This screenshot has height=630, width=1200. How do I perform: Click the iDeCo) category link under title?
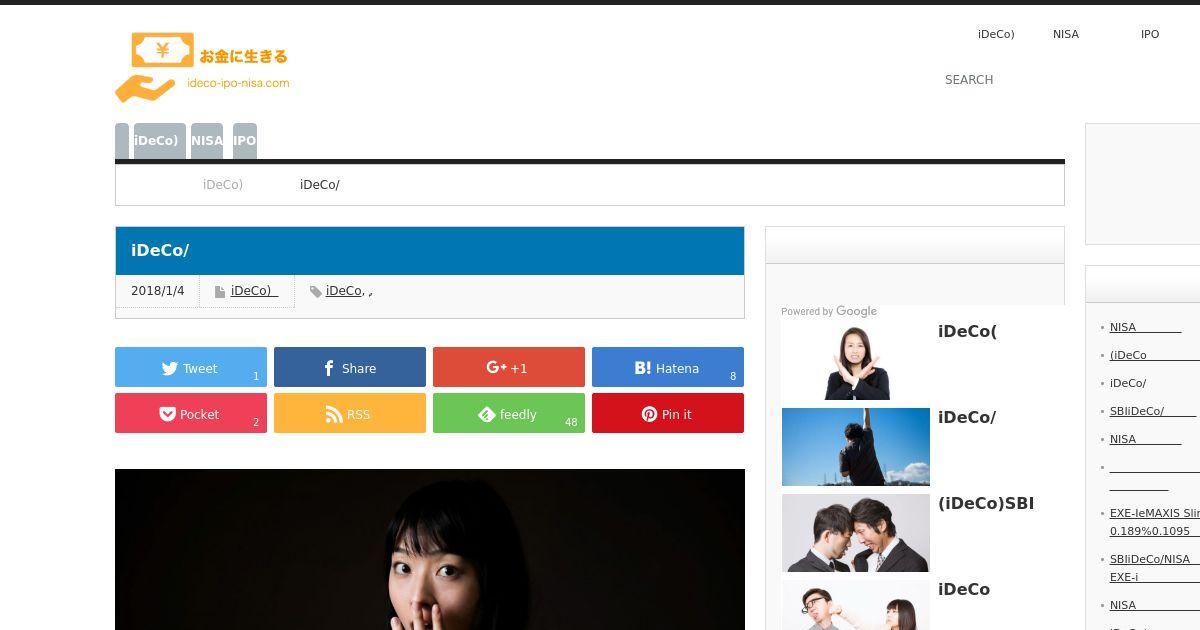(254, 291)
